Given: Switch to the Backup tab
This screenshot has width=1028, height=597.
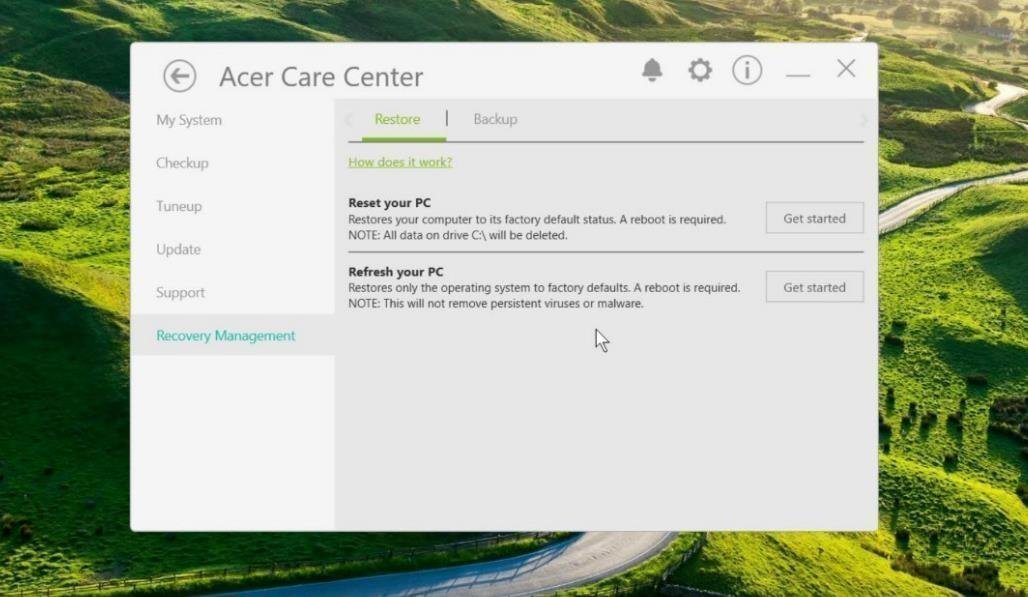Looking at the screenshot, I should point(495,119).
